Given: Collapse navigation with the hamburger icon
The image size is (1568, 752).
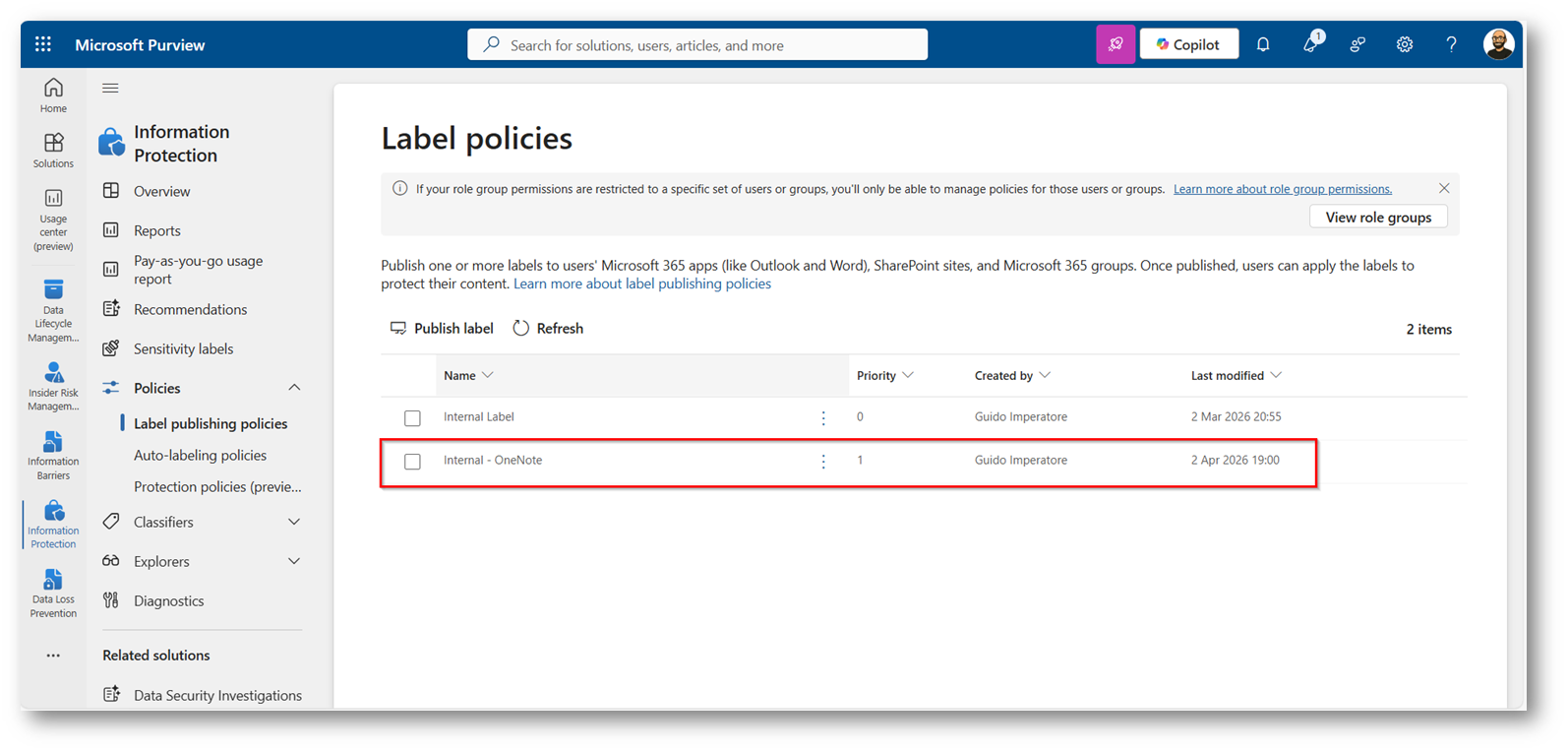Looking at the screenshot, I should click(x=110, y=89).
